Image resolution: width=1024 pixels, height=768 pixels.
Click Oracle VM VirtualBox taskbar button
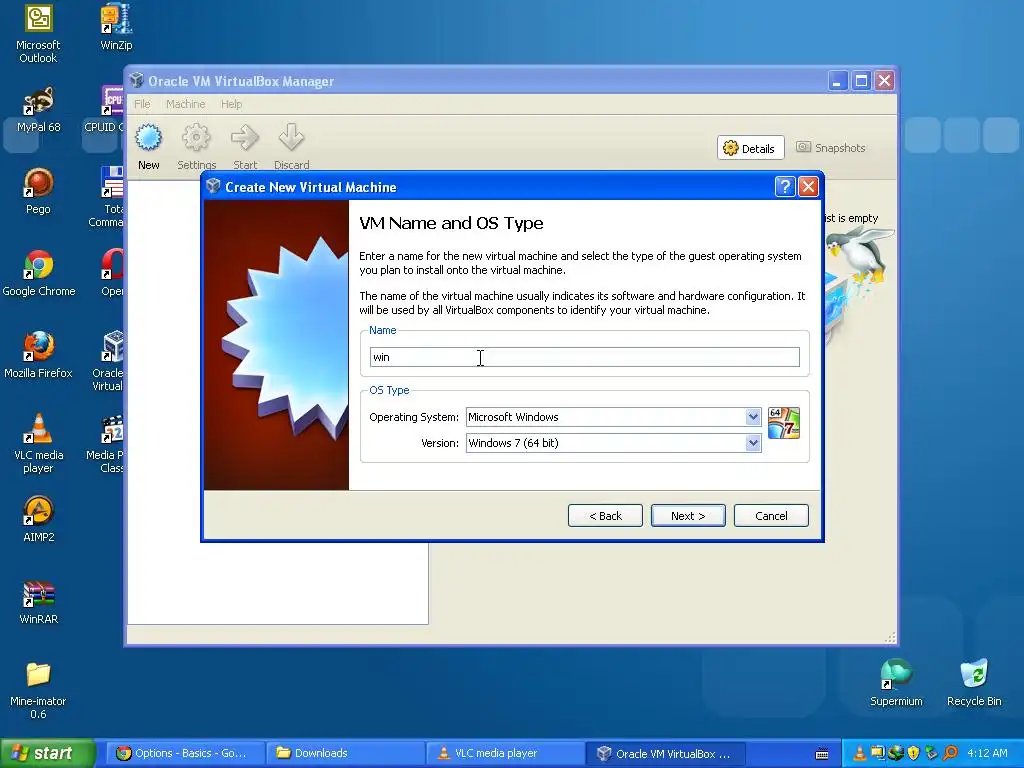[x=665, y=754]
